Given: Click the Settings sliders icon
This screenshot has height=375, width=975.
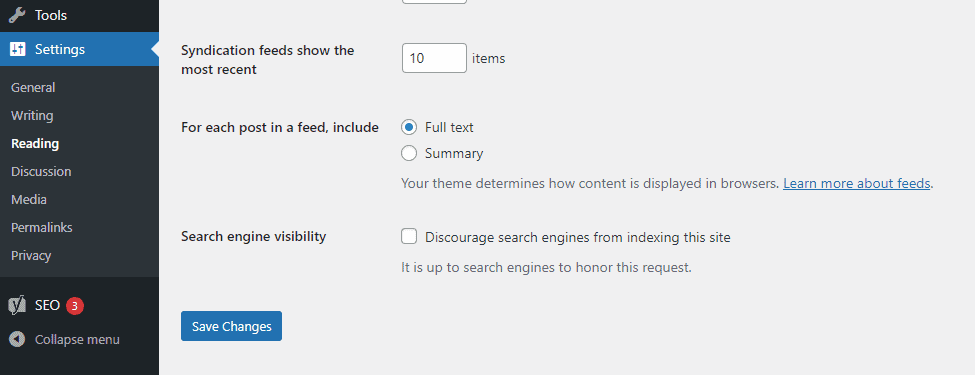Looking at the screenshot, I should coord(17,49).
